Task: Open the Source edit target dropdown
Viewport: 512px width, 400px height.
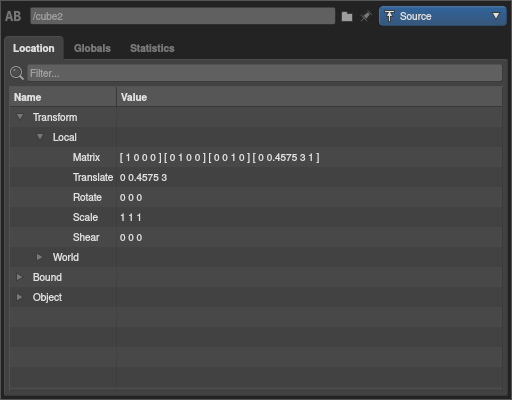Action: 443,16
